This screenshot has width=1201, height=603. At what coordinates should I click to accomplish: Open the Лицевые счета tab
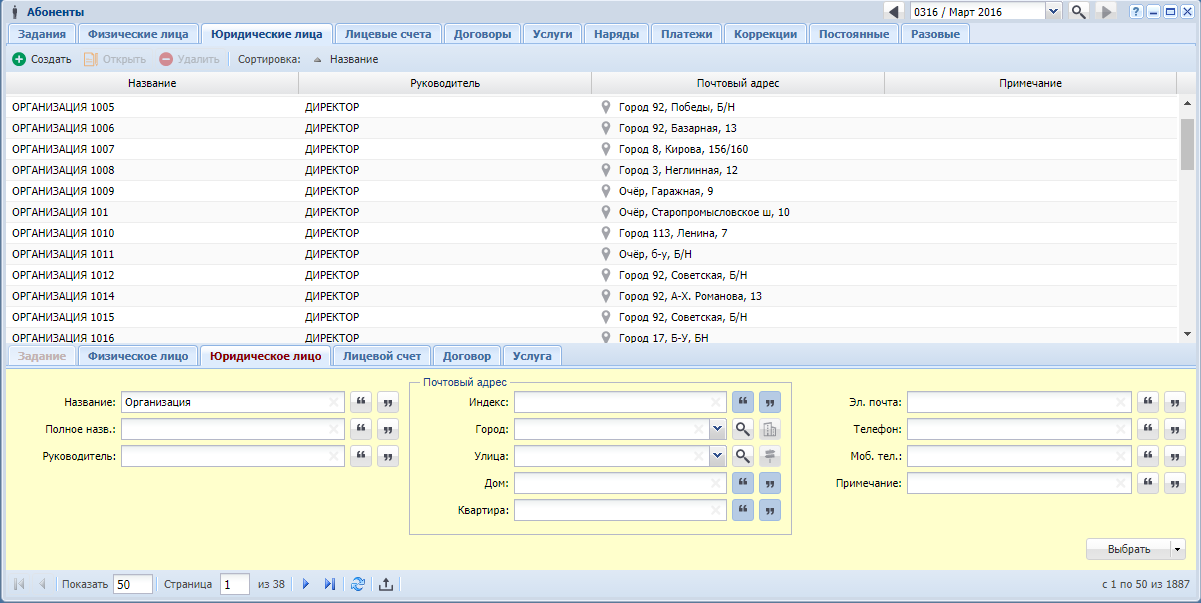point(388,34)
